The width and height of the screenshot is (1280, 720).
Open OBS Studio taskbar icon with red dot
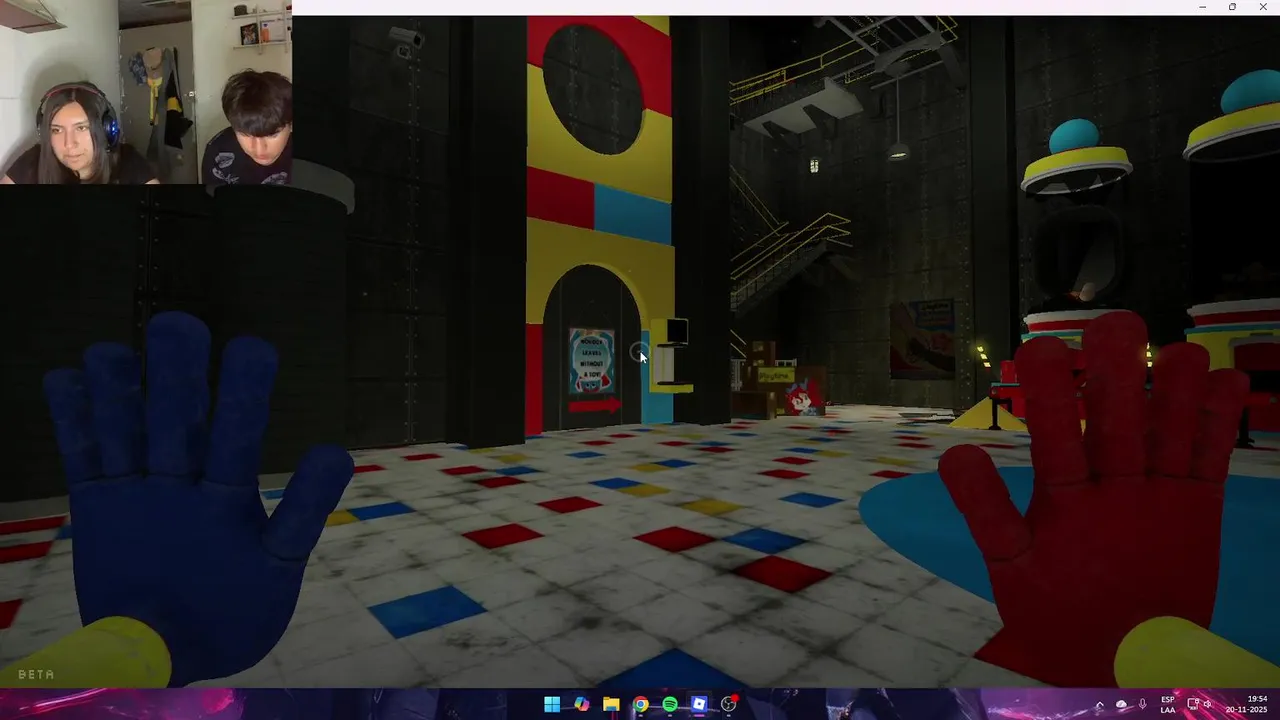(x=729, y=704)
